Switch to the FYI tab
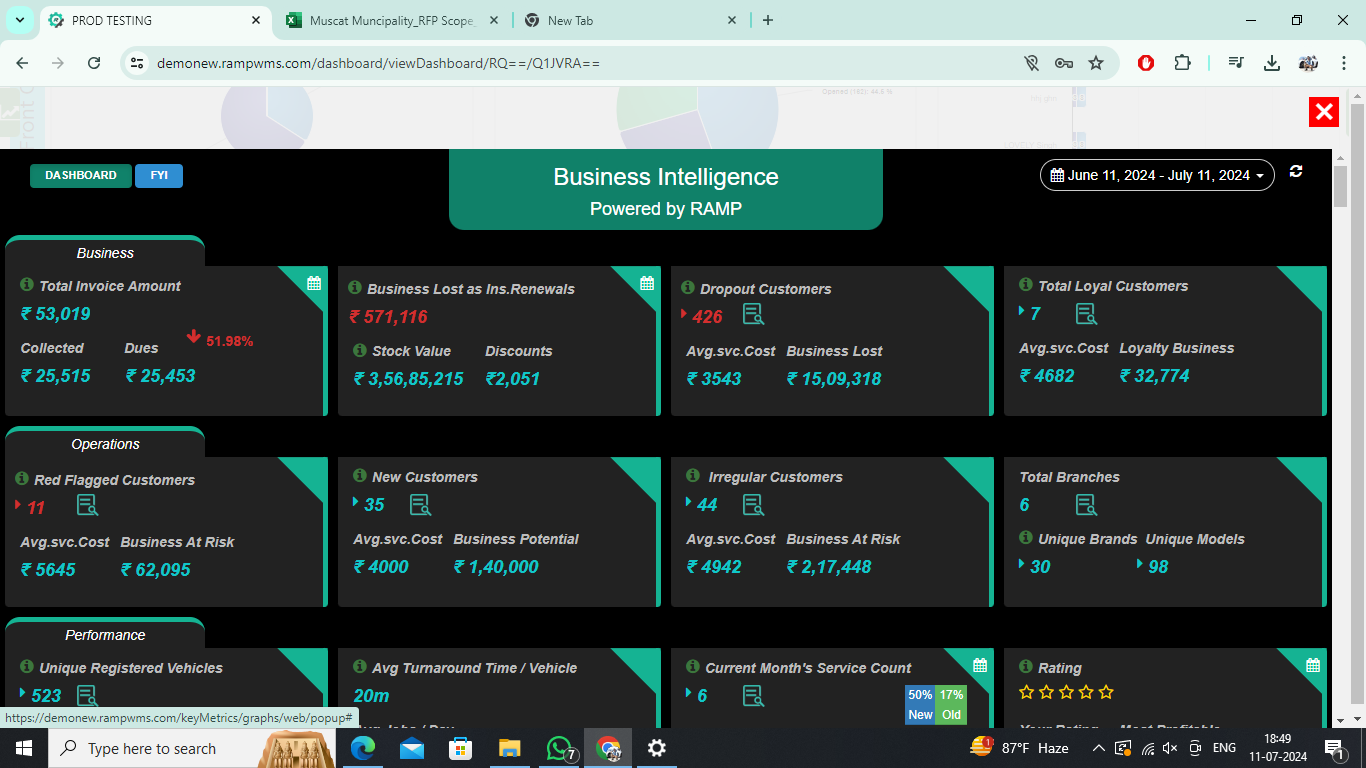 point(158,175)
